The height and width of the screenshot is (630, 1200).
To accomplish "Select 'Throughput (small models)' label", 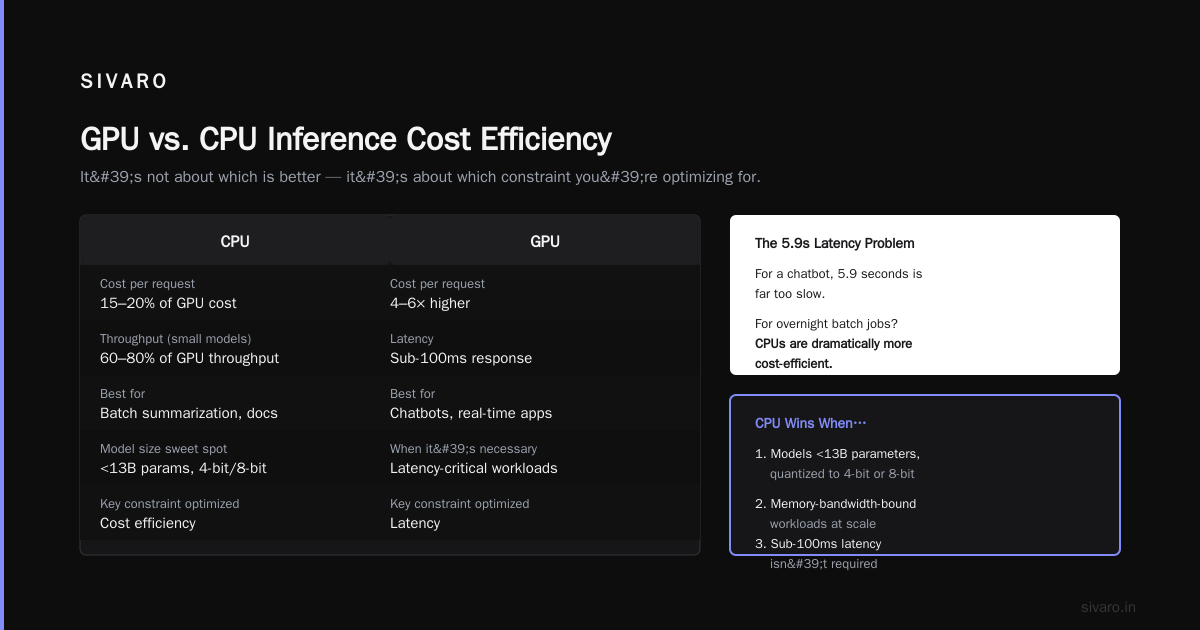I will point(175,339).
